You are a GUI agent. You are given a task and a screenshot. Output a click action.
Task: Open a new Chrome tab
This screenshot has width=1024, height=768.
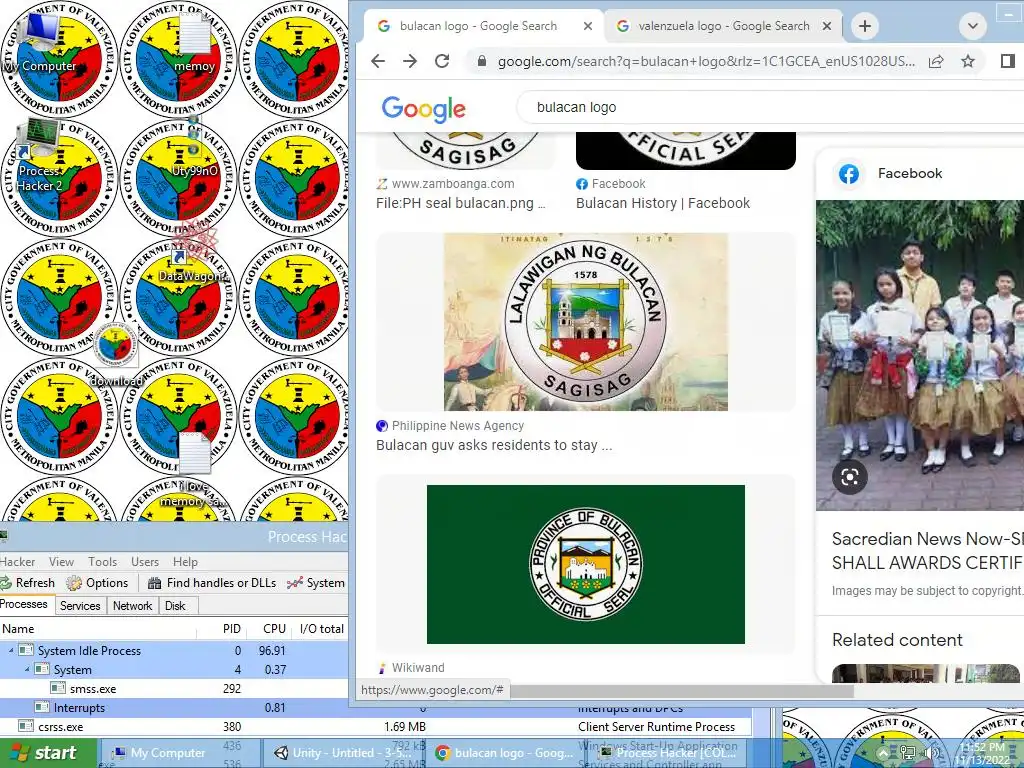point(865,26)
